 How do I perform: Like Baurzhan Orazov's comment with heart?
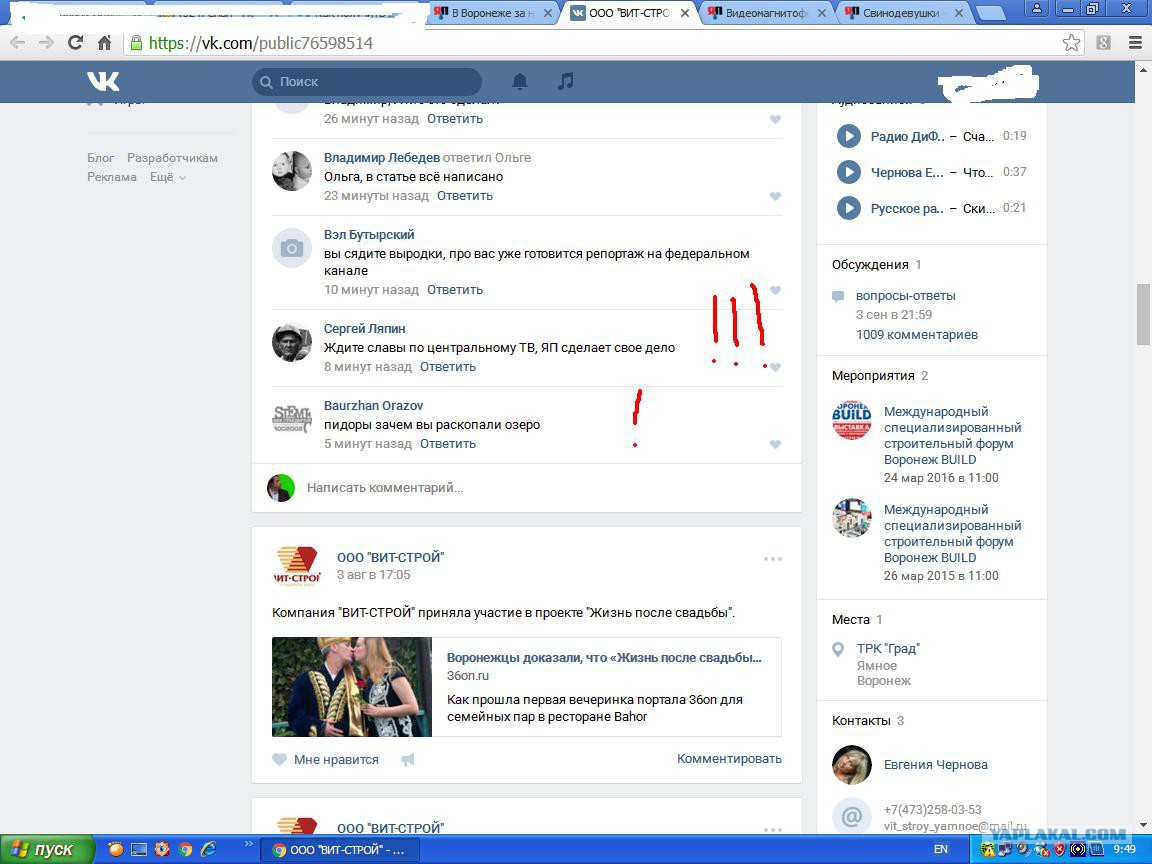pyautogui.click(x=775, y=444)
